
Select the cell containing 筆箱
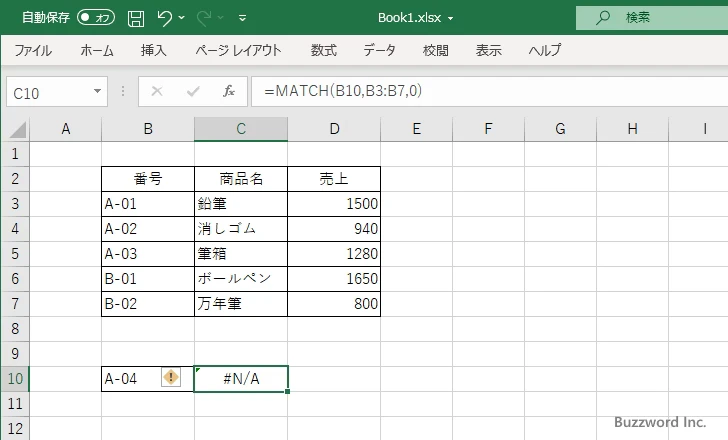(x=241, y=254)
